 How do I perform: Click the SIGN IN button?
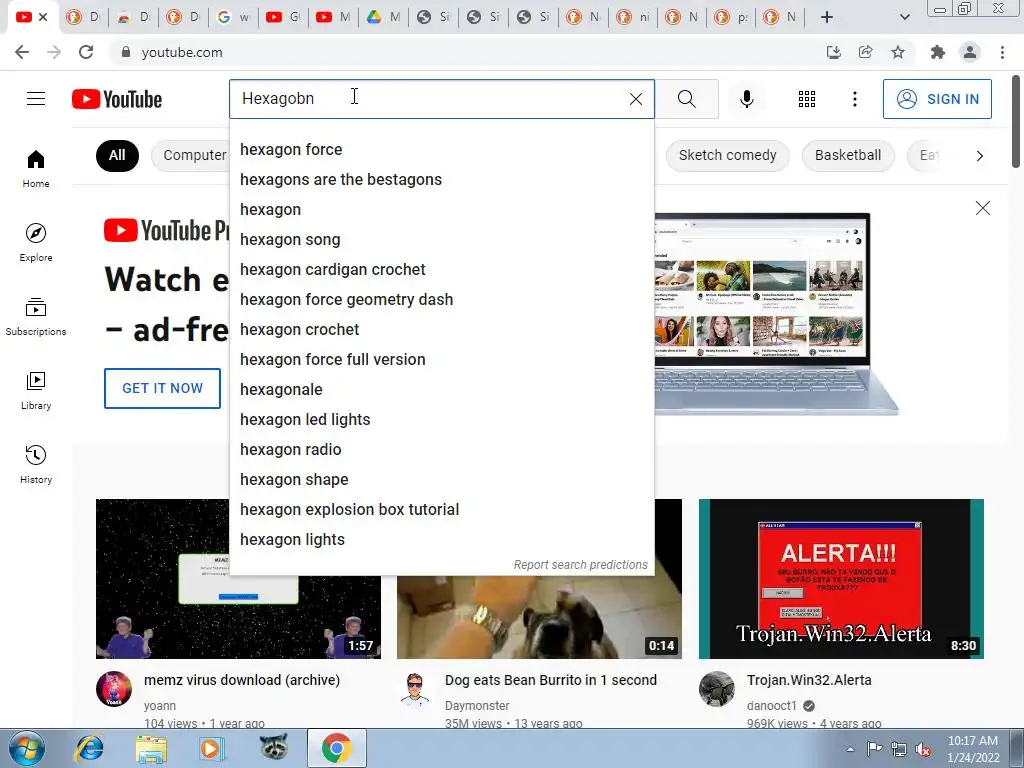[937, 99]
